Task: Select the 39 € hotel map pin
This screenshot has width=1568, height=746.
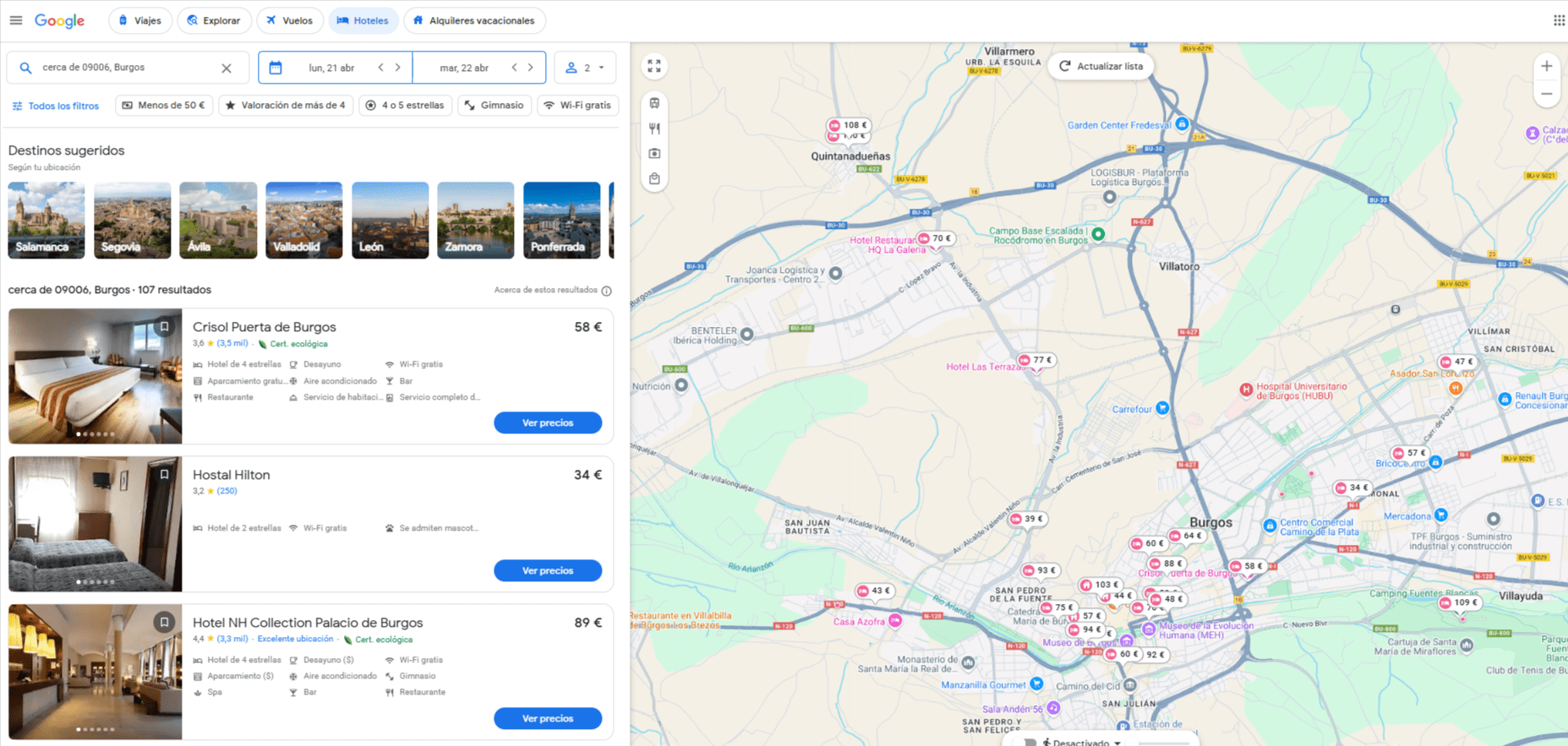Action: tap(1028, 519)
